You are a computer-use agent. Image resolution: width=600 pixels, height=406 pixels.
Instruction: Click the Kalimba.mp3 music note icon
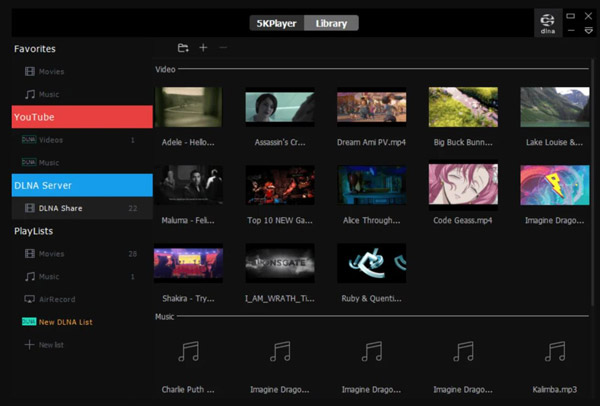pos(555,351)
